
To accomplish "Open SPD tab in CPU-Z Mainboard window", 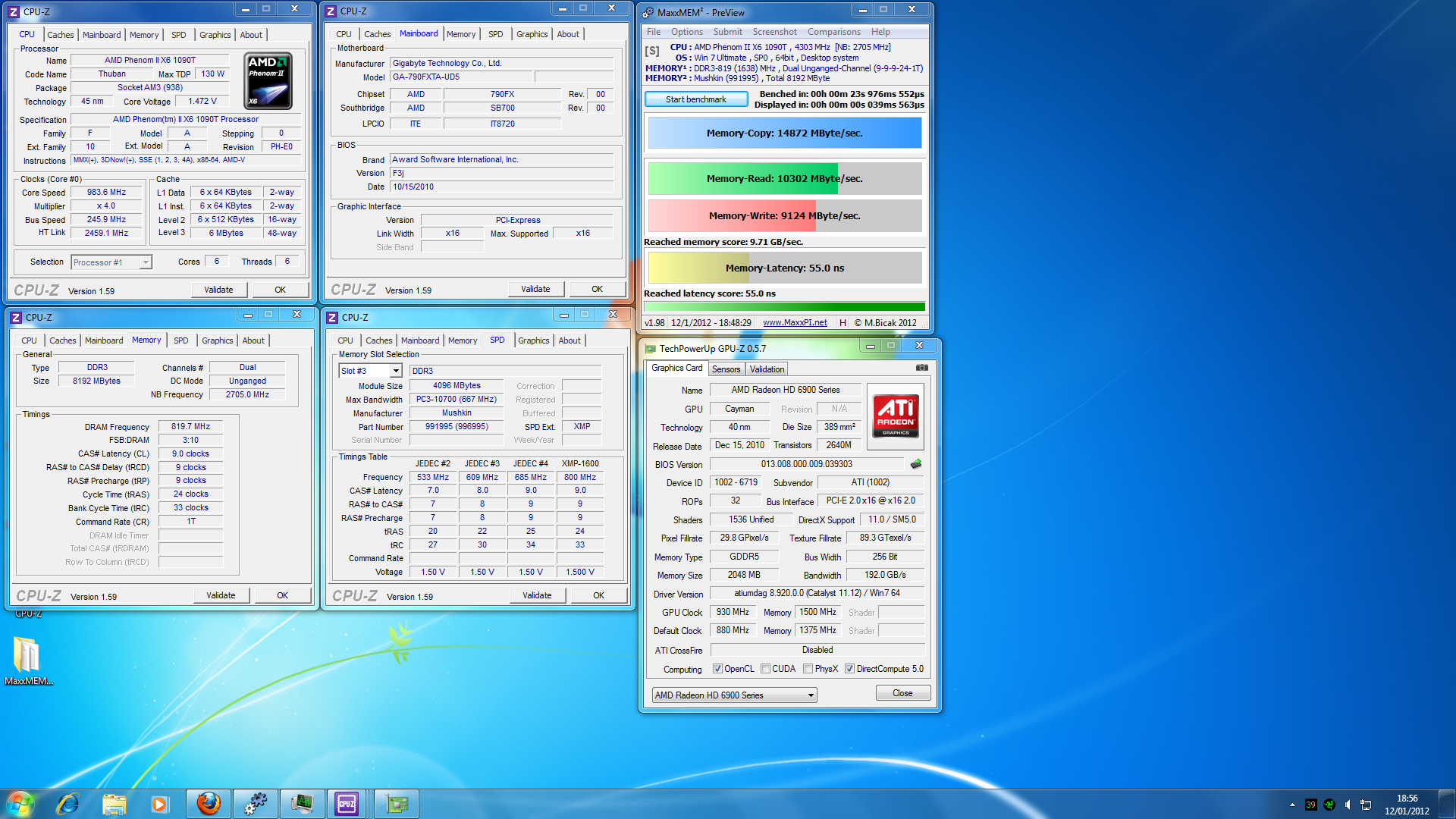I will tap(495, 34).
